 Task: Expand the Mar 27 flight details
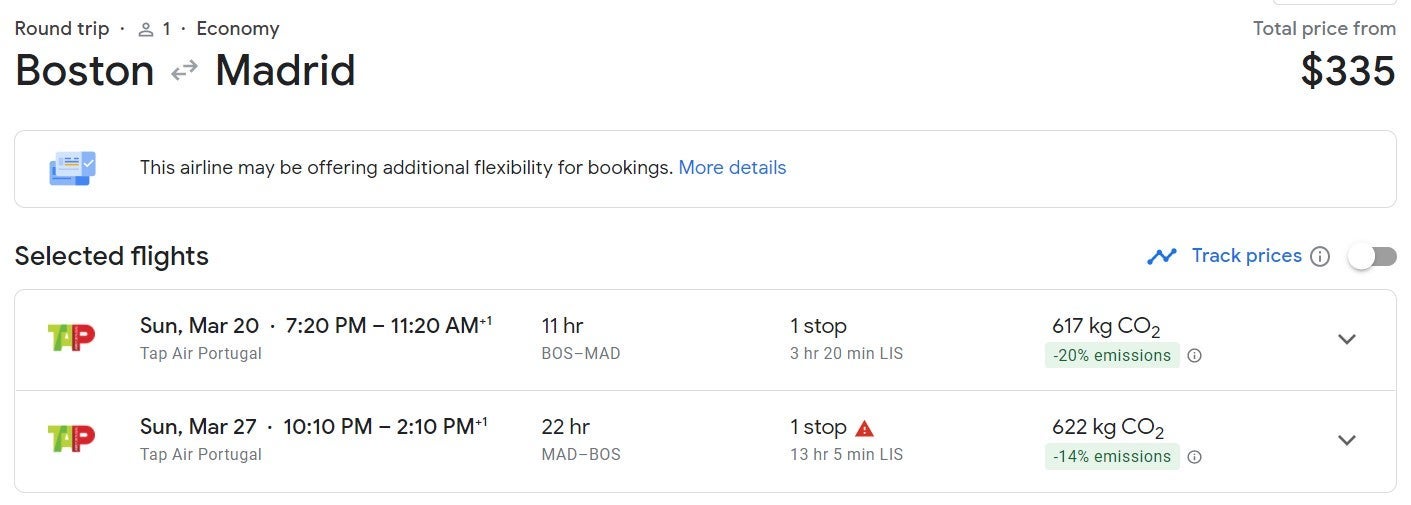(1347, 440)
